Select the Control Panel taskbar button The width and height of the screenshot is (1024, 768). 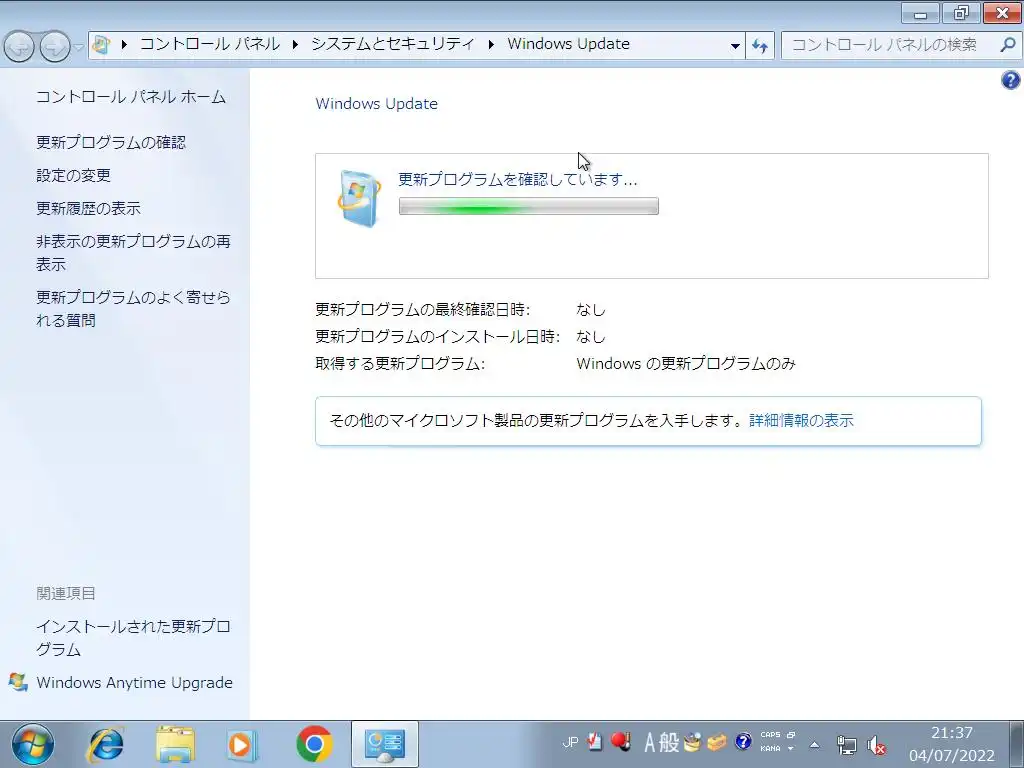coord(385,744)
